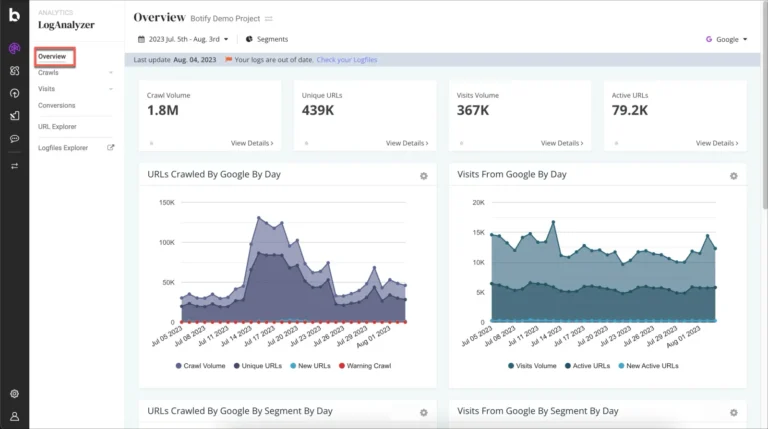Click the 367K Visits Volume value
768x429 pixels.
coord(473,111)
